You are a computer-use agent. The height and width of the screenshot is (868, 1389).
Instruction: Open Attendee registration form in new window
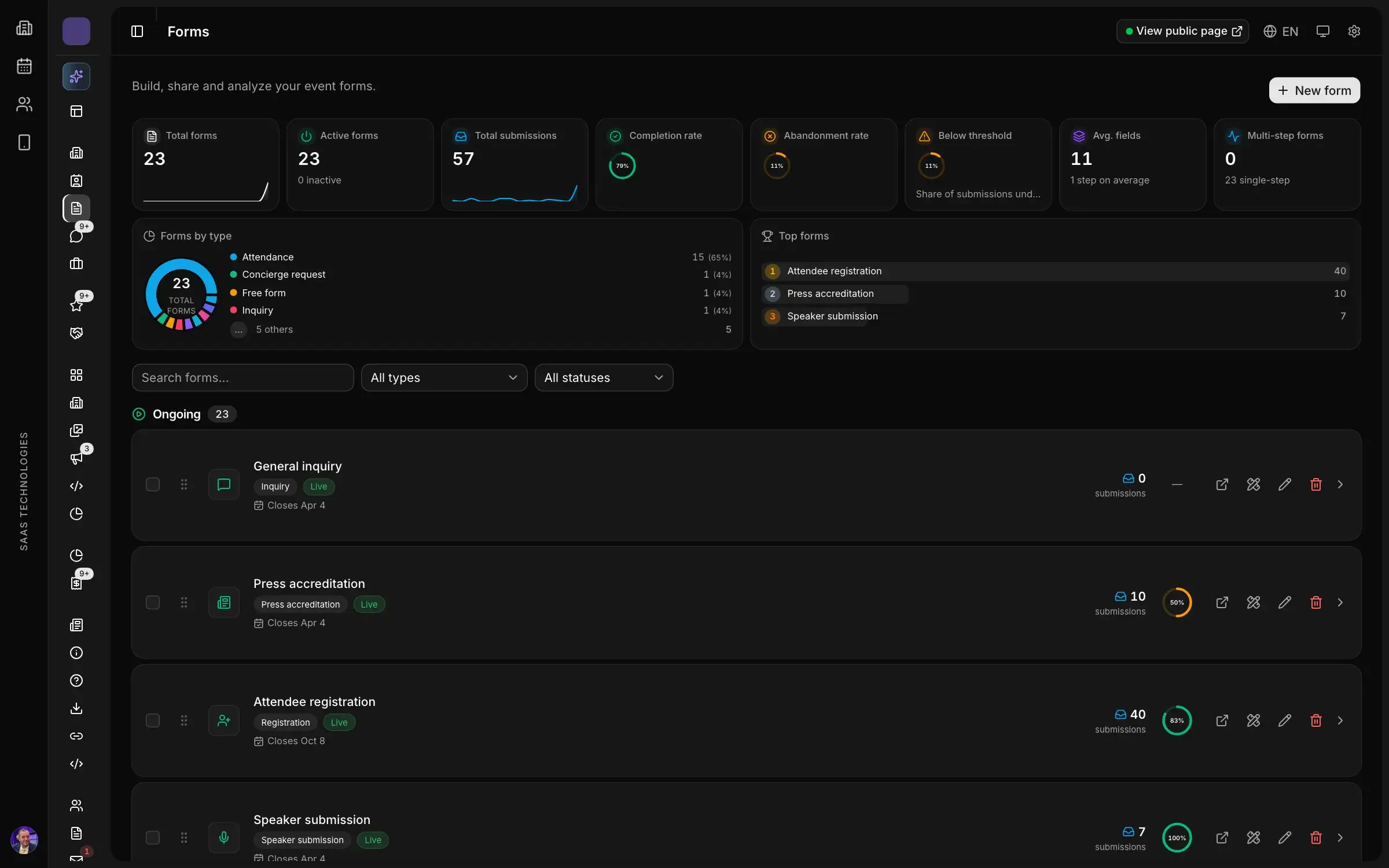(1222, 720)
